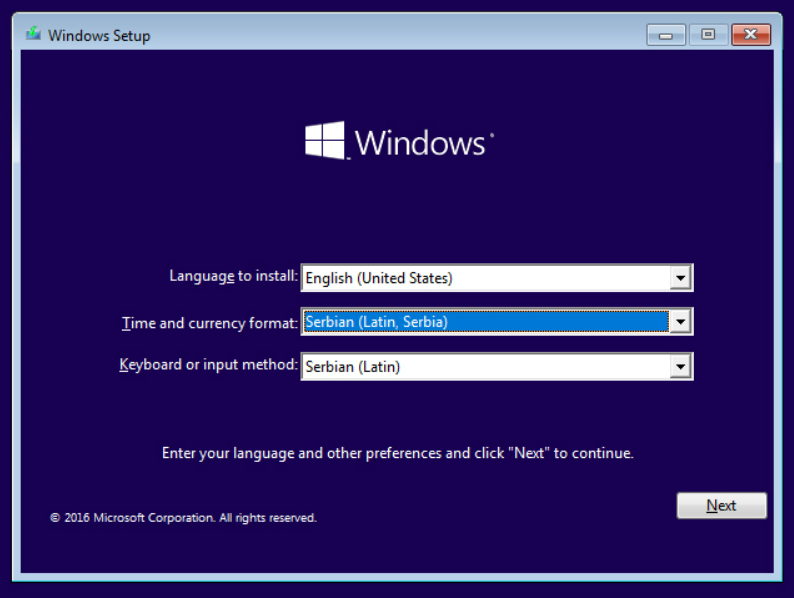Click the Time and currency format label
794x598 pixels.
210,323
